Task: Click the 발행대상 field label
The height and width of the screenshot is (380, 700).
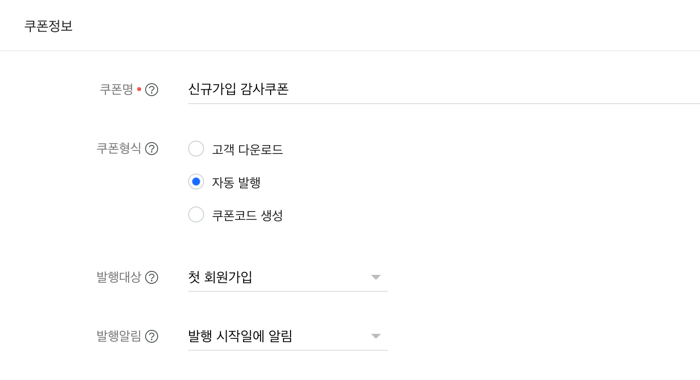Action: [119, 277]
